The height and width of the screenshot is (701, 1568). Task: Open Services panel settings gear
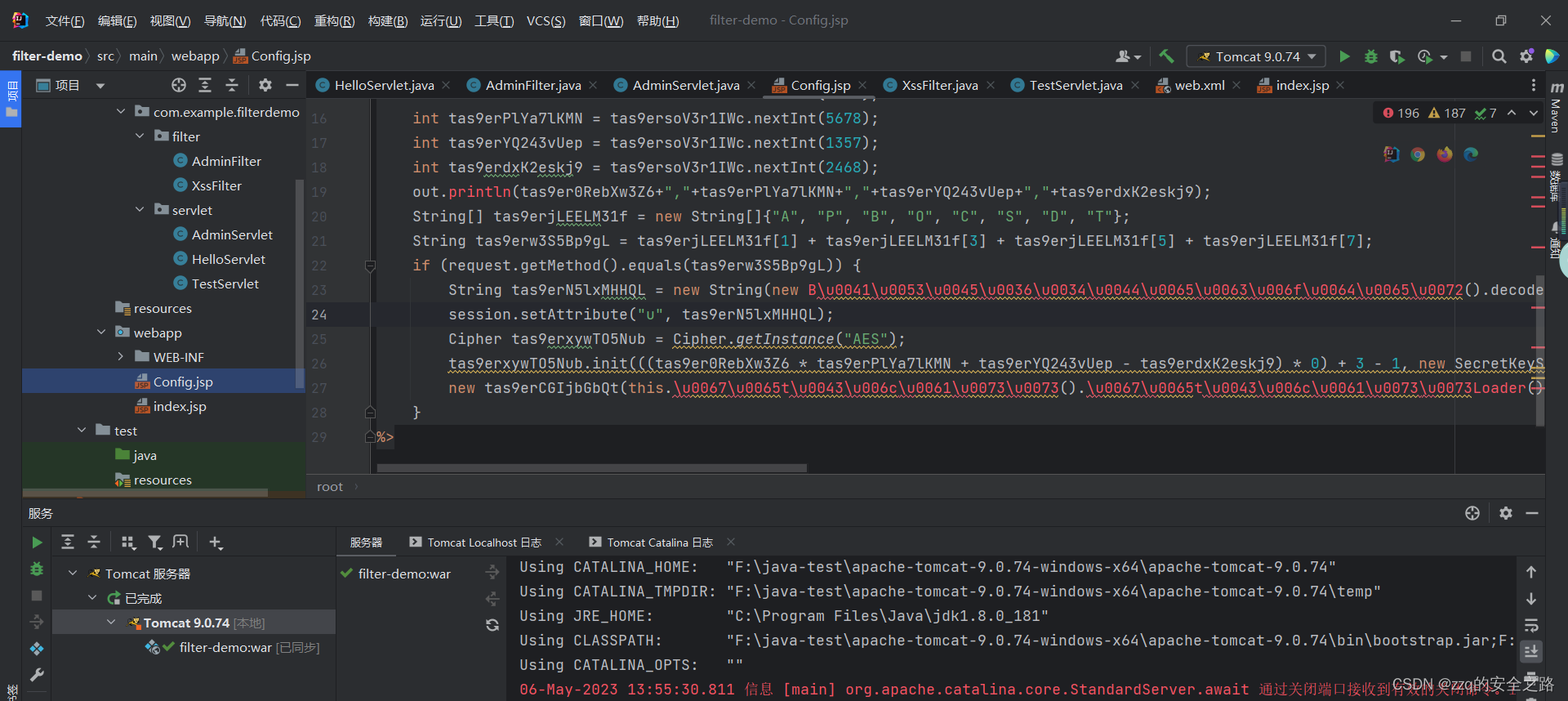tap(1506, 513)
